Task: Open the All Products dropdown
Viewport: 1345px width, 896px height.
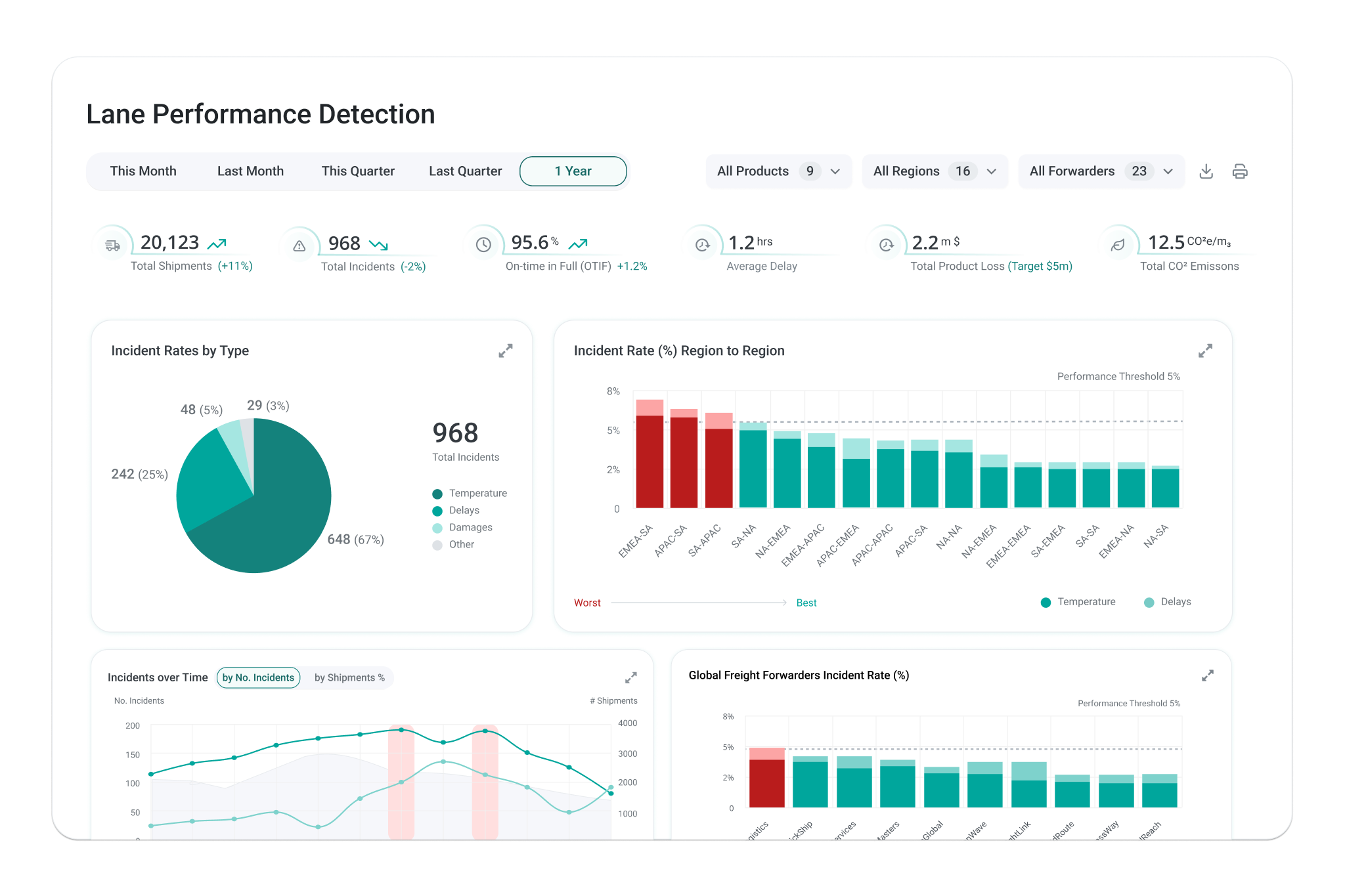Action: point(778,171)
